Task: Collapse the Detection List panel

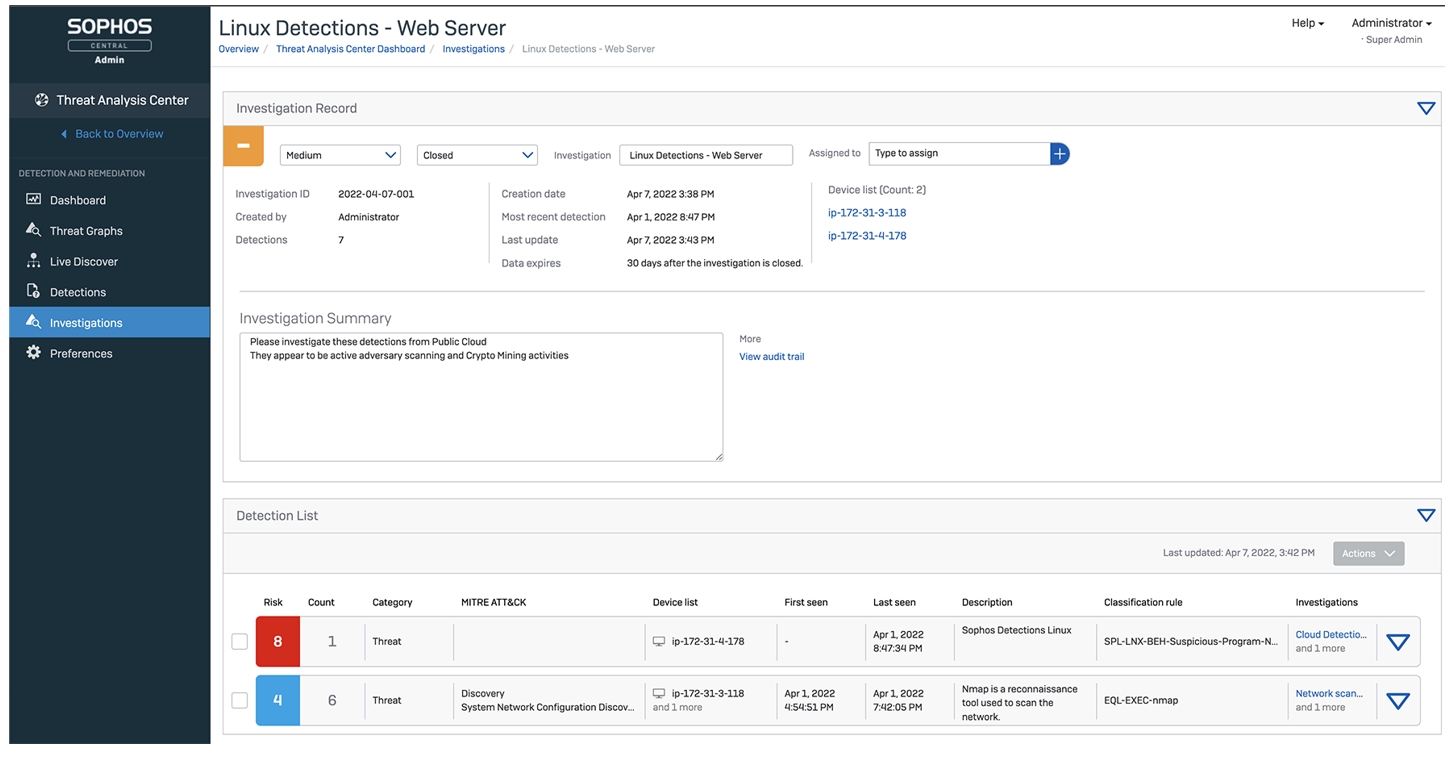Action: click(1426, 515)
